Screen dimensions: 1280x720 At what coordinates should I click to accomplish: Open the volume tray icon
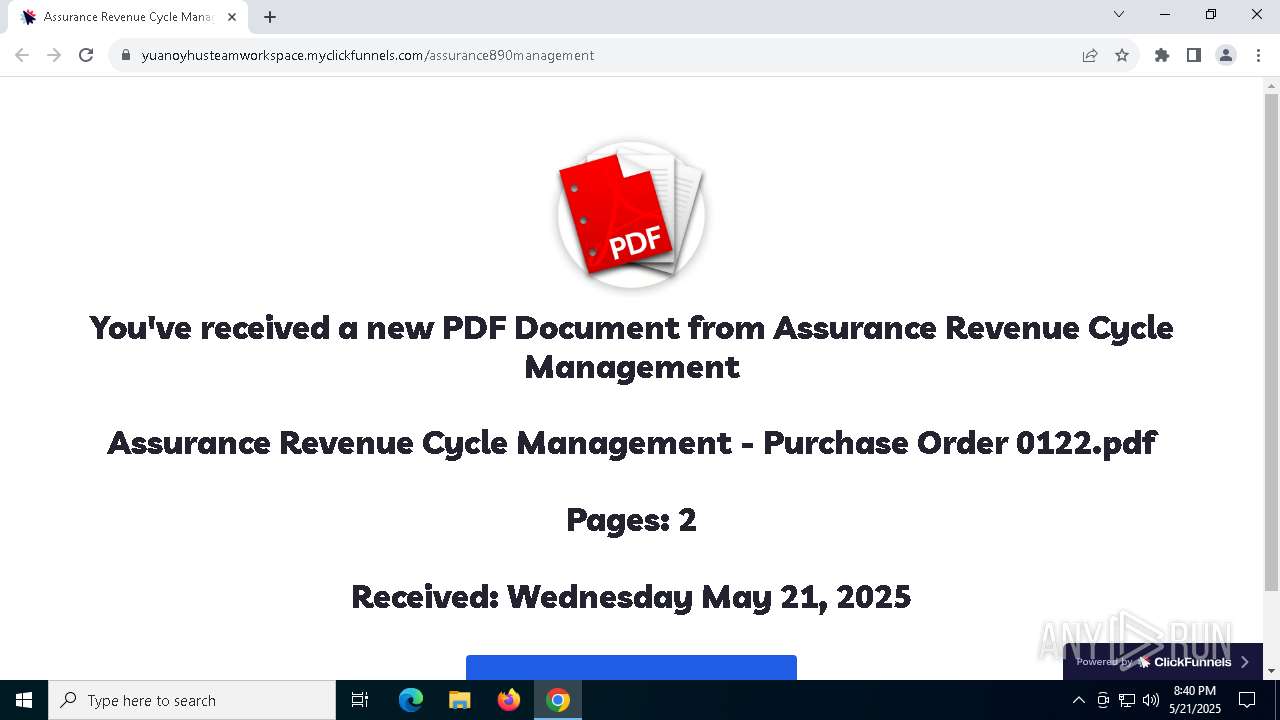[x=1151, y=700]
